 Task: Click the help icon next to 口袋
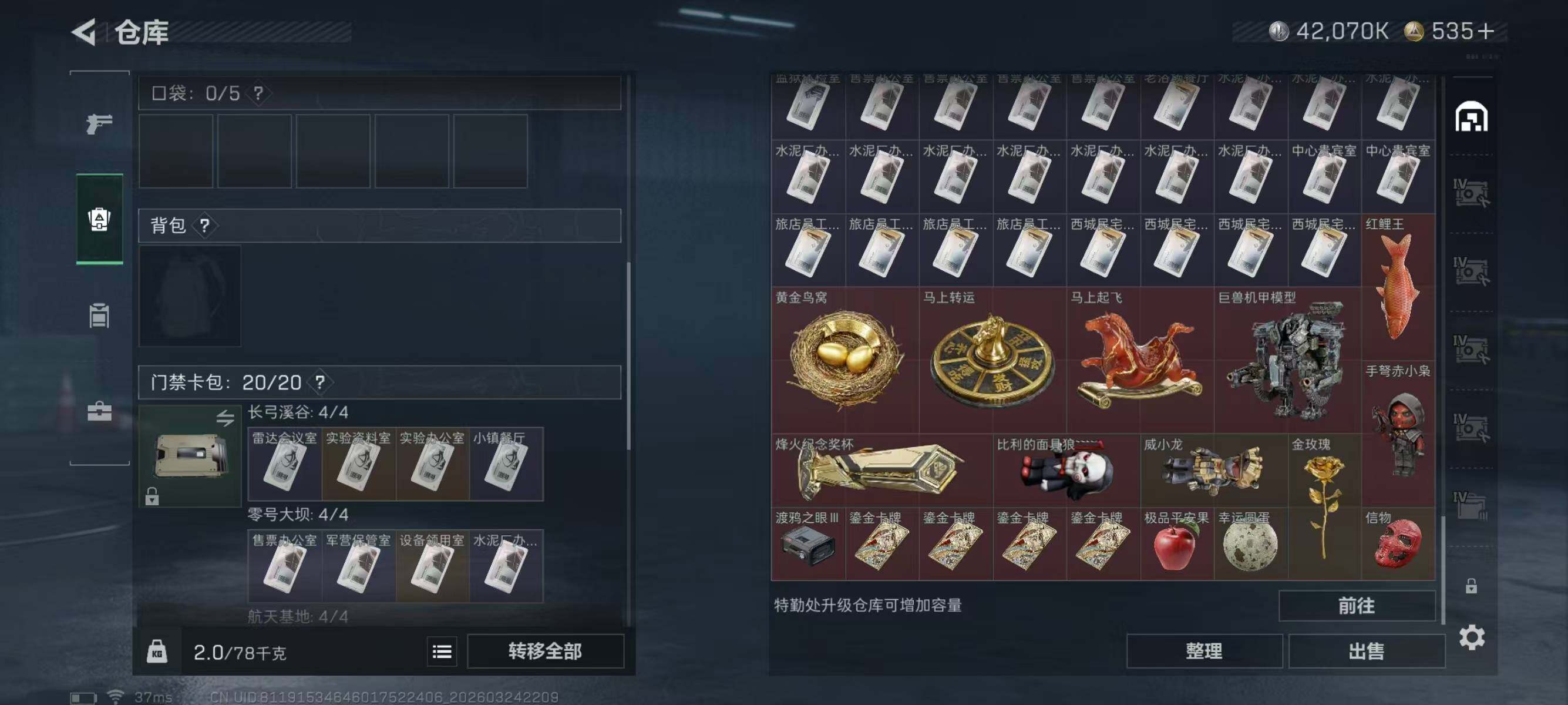coord(259,93)
